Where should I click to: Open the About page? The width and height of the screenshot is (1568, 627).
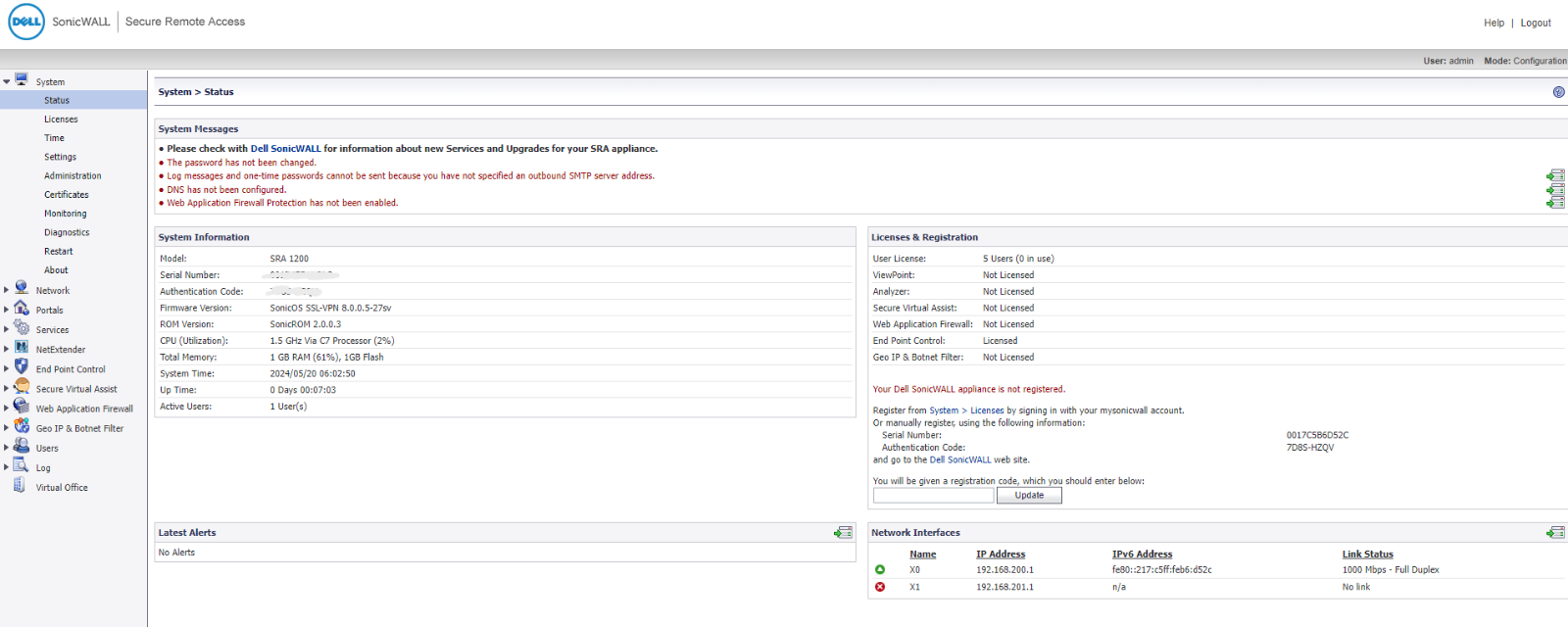tap(56, 270)
